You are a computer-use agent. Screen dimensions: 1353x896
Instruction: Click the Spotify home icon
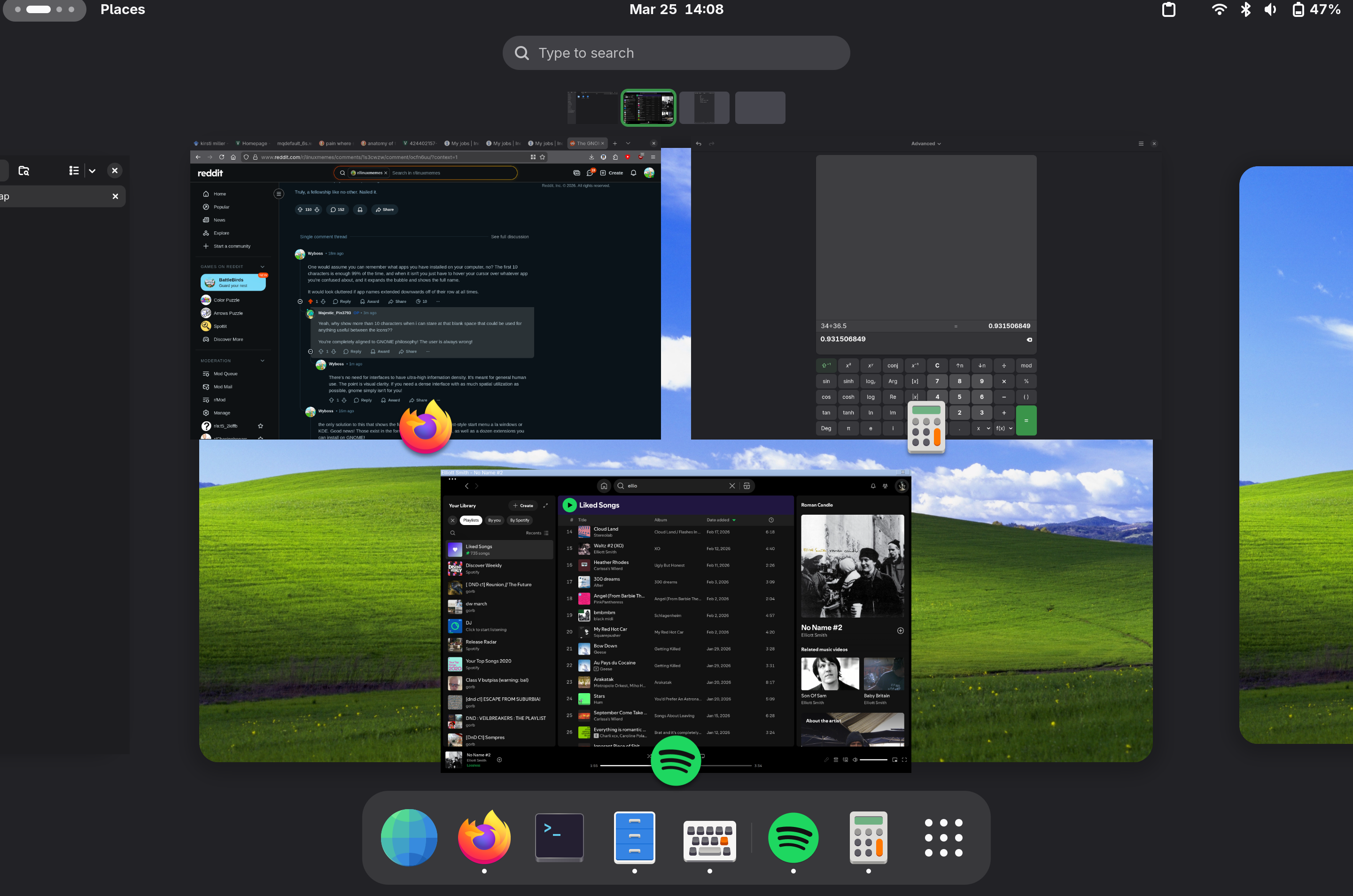tap(604, 486)
